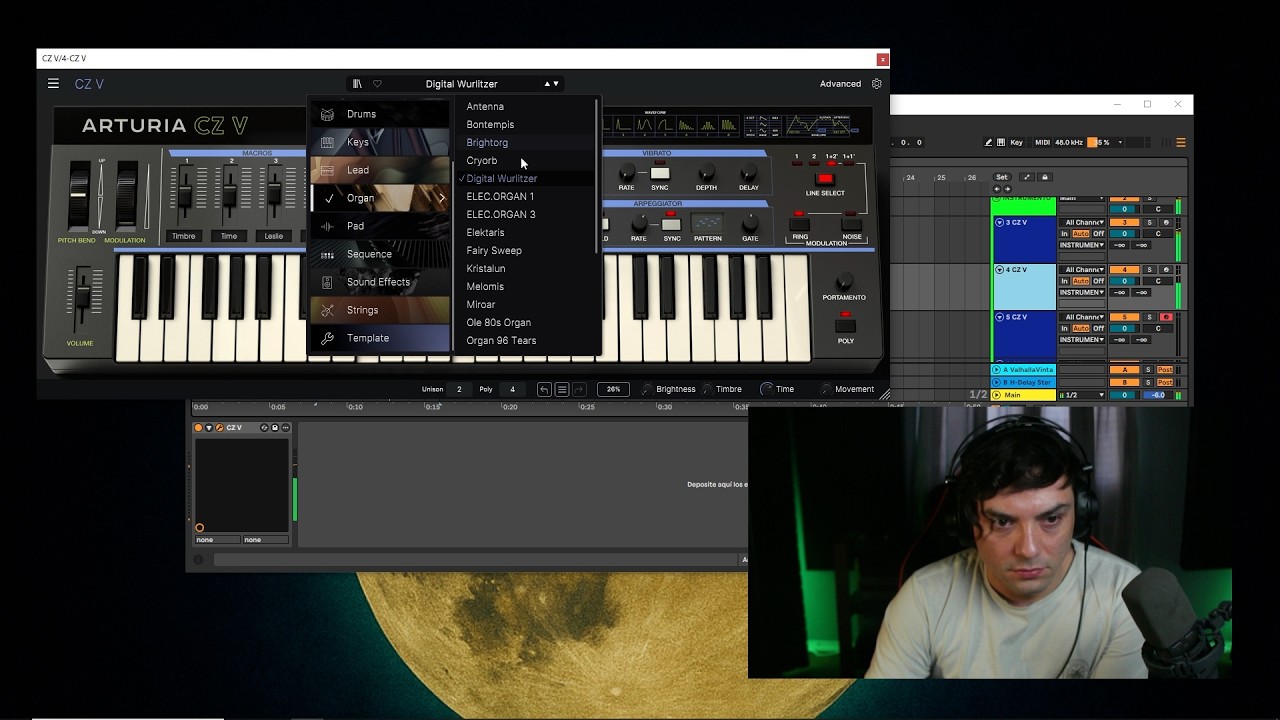This screenshot has height=720, width=1280.
Task: Click the Unison voice count field
Action: tap(459, 389)
